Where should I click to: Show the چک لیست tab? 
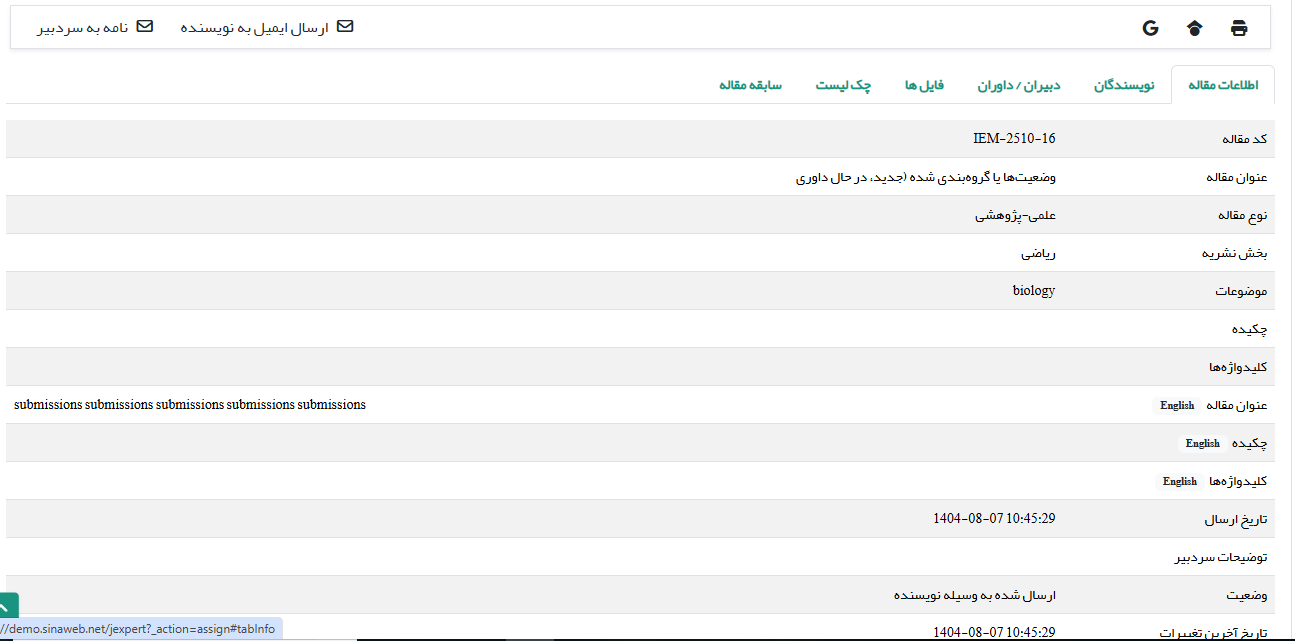tap(843, 85)
